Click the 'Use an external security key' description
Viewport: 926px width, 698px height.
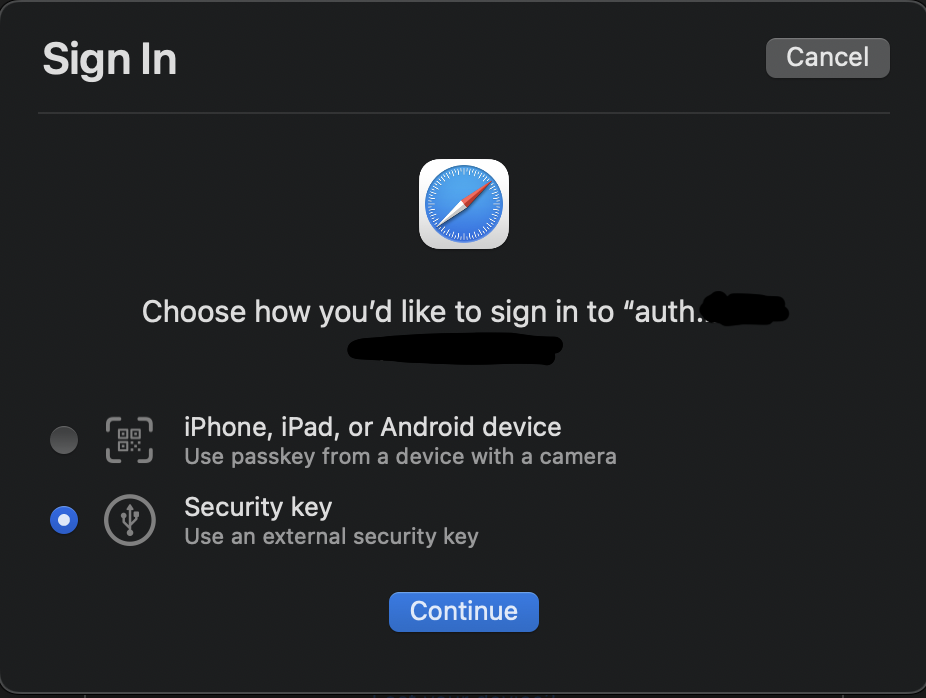[x=331, y=536]
